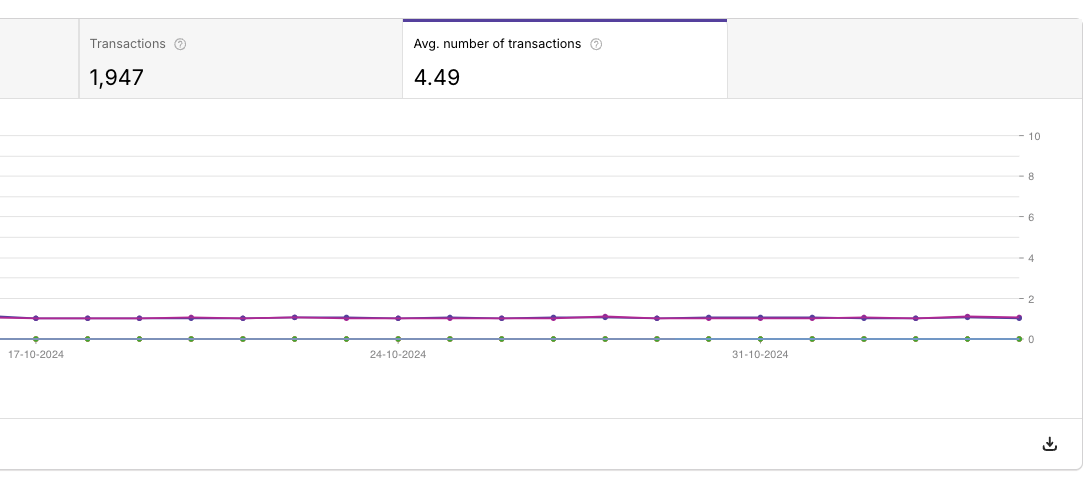Click the 31-10-2024 date axis label
1083x493 pixels.
click(760, 355)
